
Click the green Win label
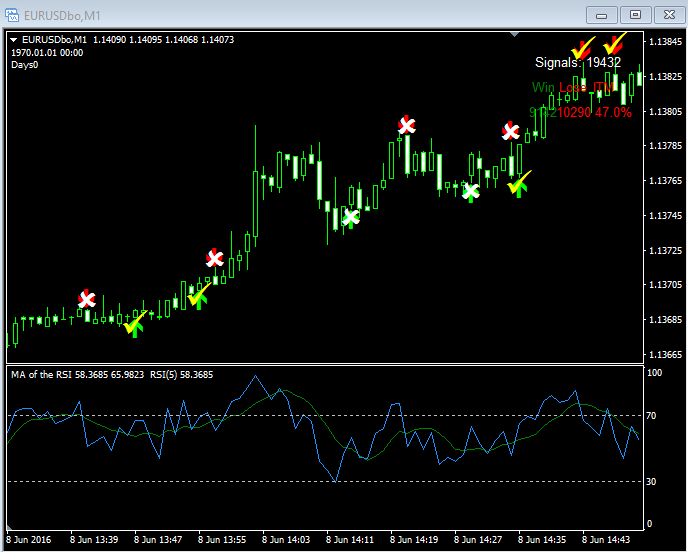(x=544, y=87)
